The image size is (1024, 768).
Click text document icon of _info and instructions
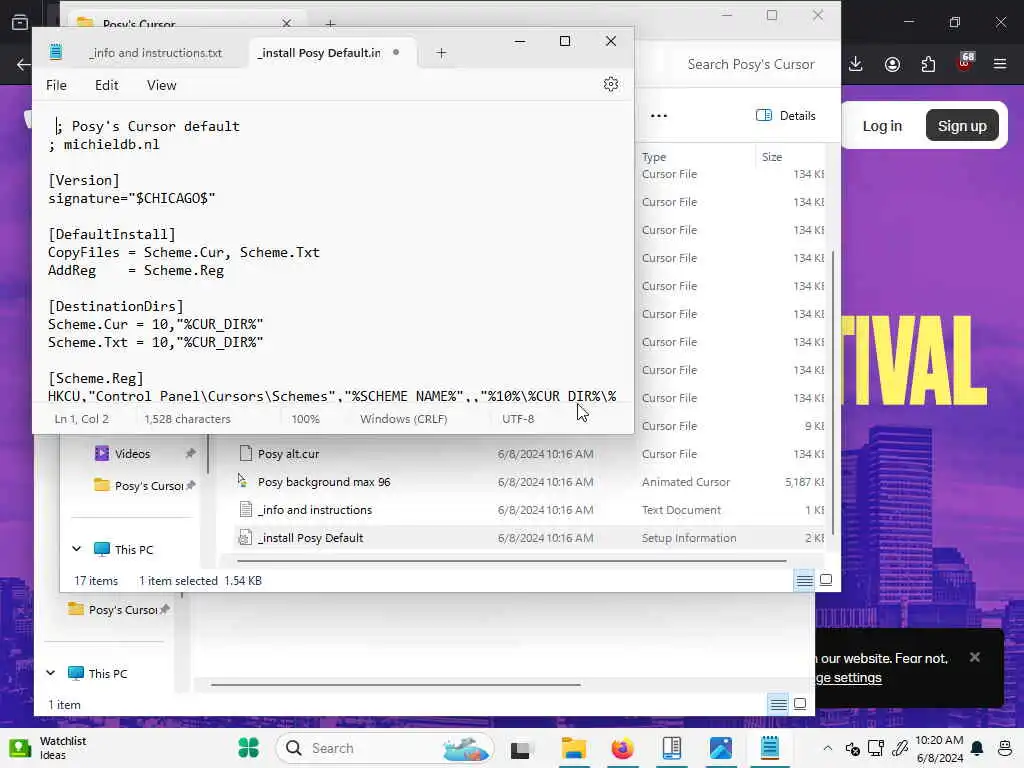pyautogui.click(x=246, y=509)
